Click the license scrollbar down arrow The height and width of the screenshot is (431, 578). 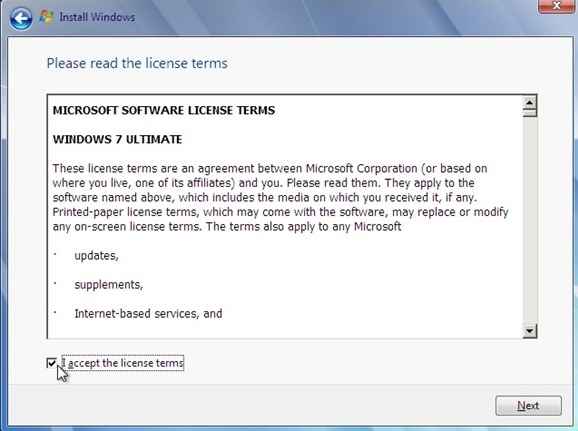[x=530, y=331]
